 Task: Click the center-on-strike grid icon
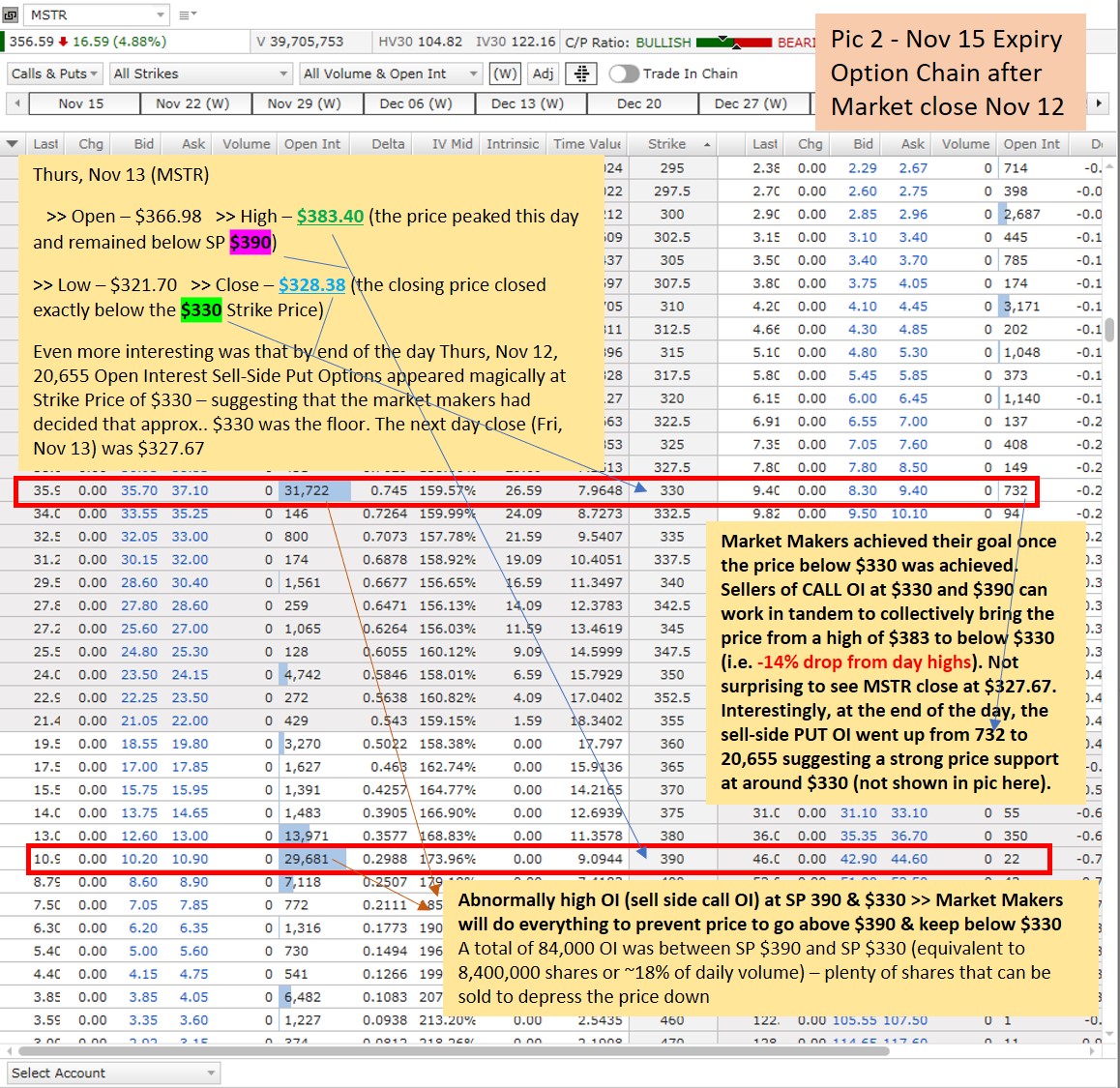point(581,74)
